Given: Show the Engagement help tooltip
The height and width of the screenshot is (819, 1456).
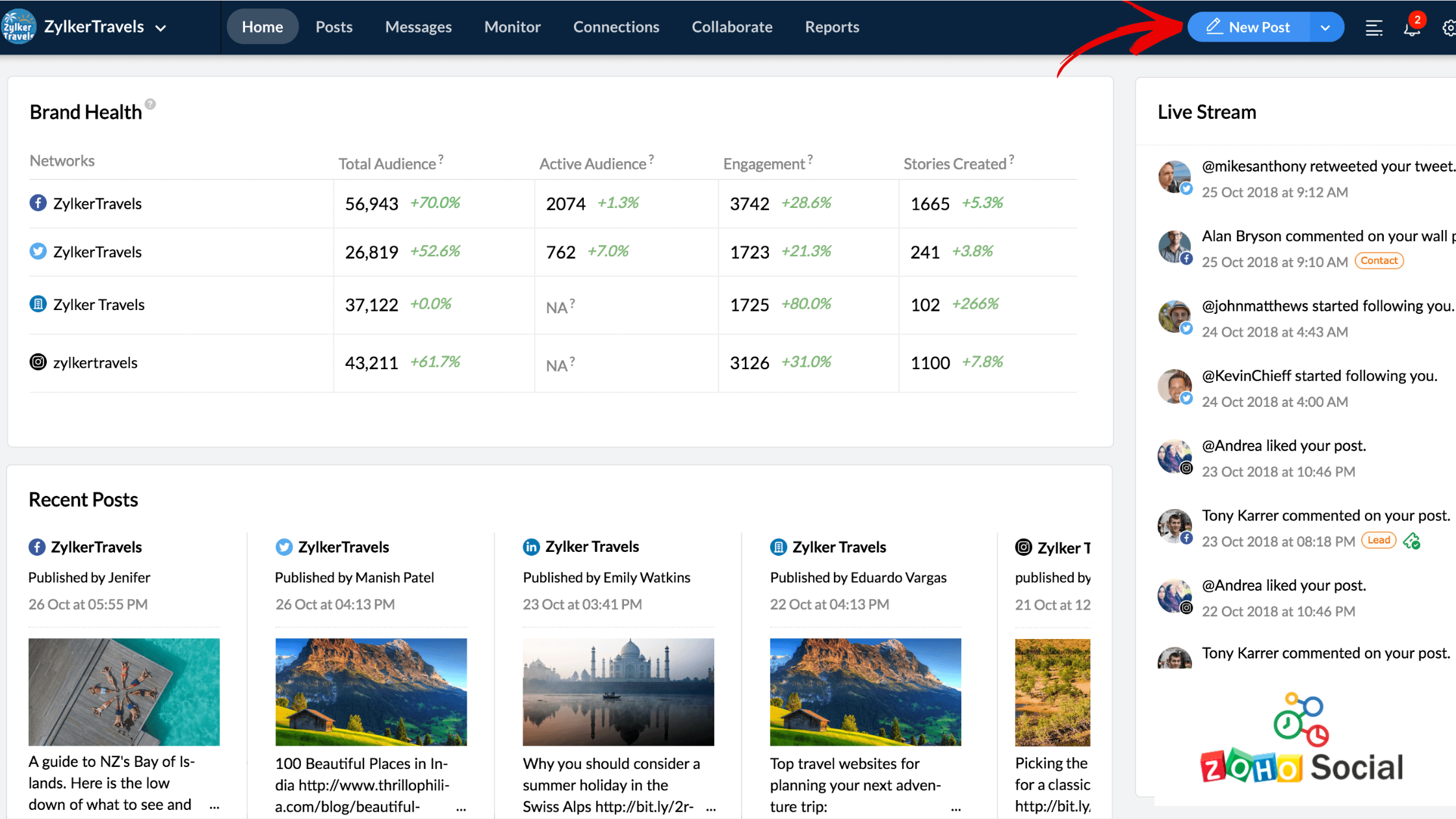Looking at the screenshot, I should [x=810, y=158].
